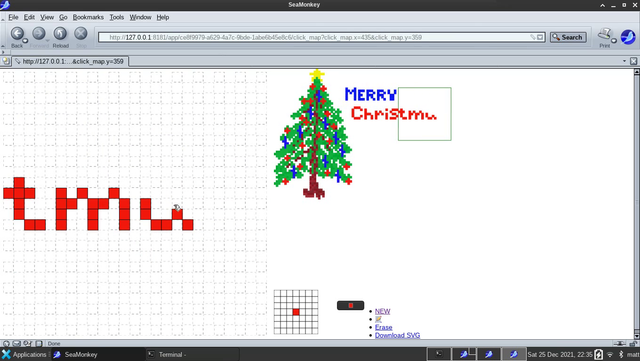Click the battery indicator tray icon
Image resolution: width=640 pixels, height=361 pixels.
pos(598,354)
